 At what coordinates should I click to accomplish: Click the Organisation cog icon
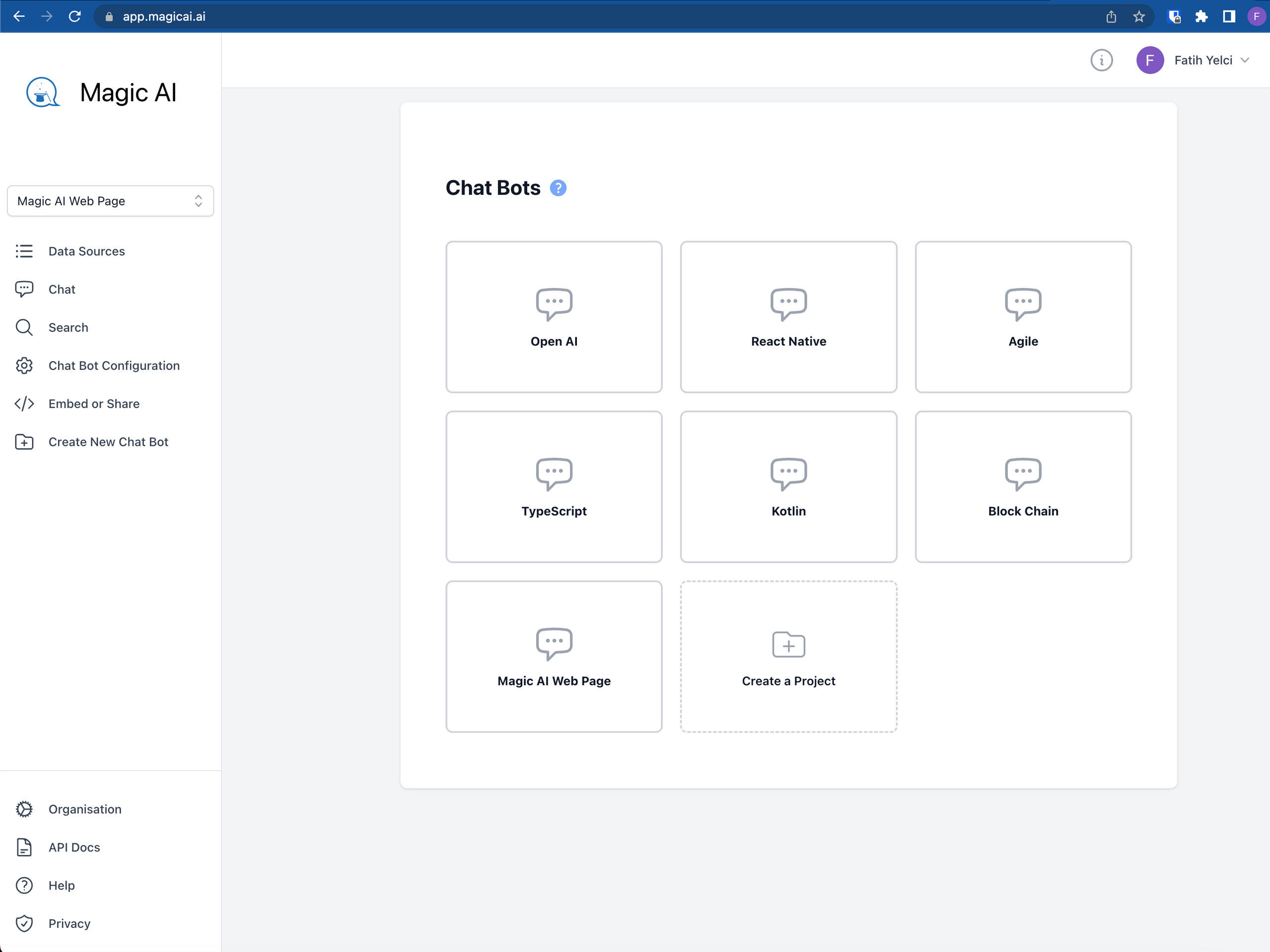point(24,809)
